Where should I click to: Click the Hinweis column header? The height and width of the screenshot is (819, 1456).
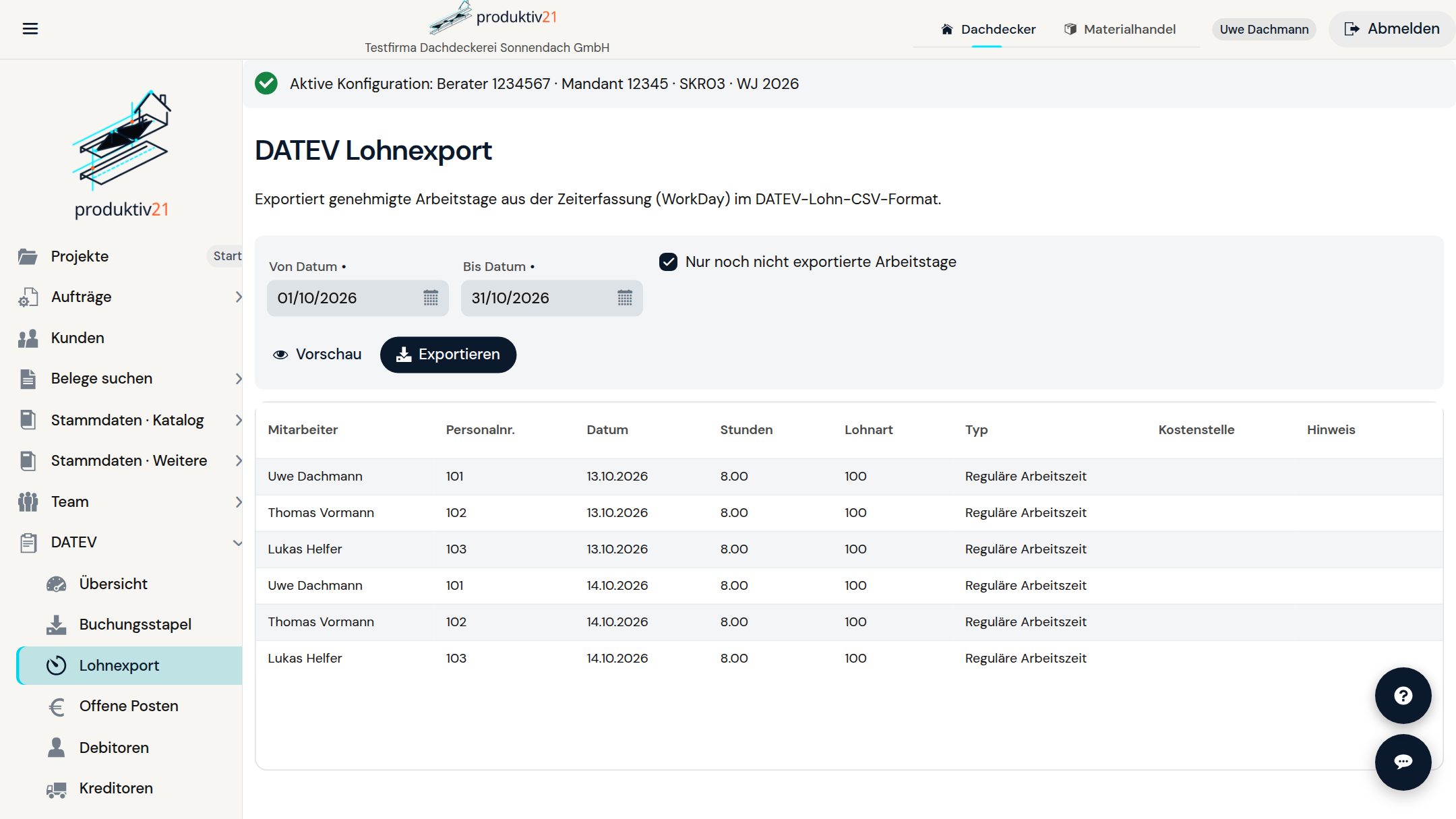pos(1331,429)
